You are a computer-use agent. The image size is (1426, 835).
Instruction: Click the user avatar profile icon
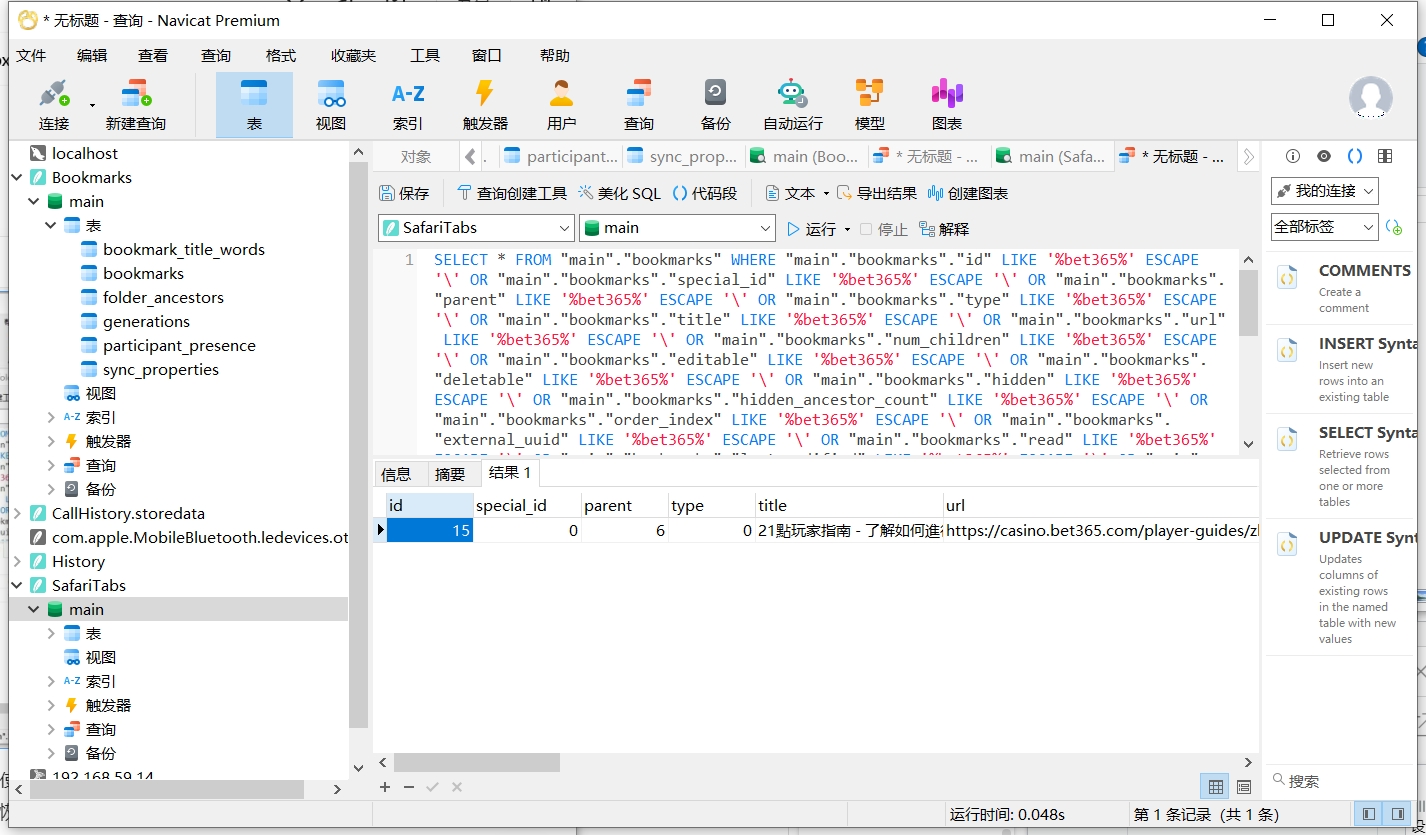[1370, 98]
